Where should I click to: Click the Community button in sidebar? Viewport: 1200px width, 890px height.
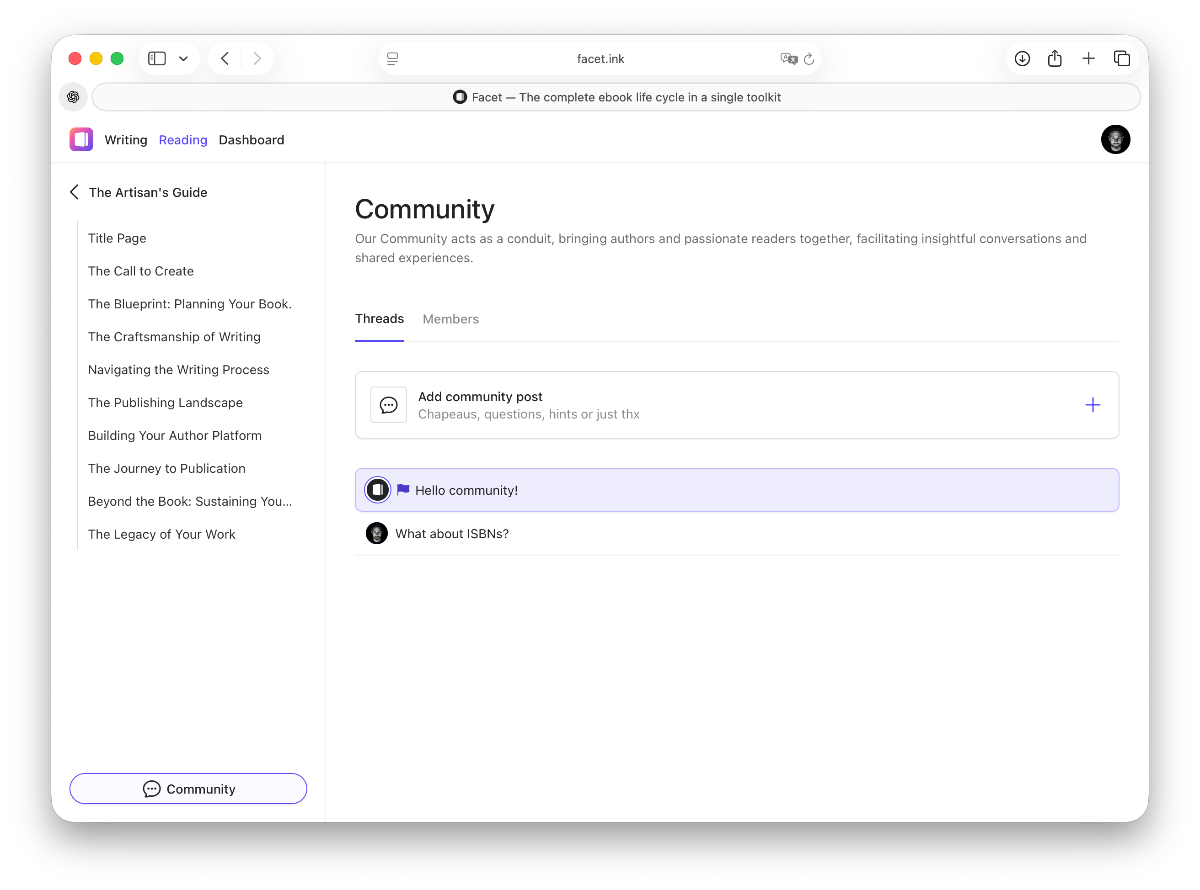188,789
